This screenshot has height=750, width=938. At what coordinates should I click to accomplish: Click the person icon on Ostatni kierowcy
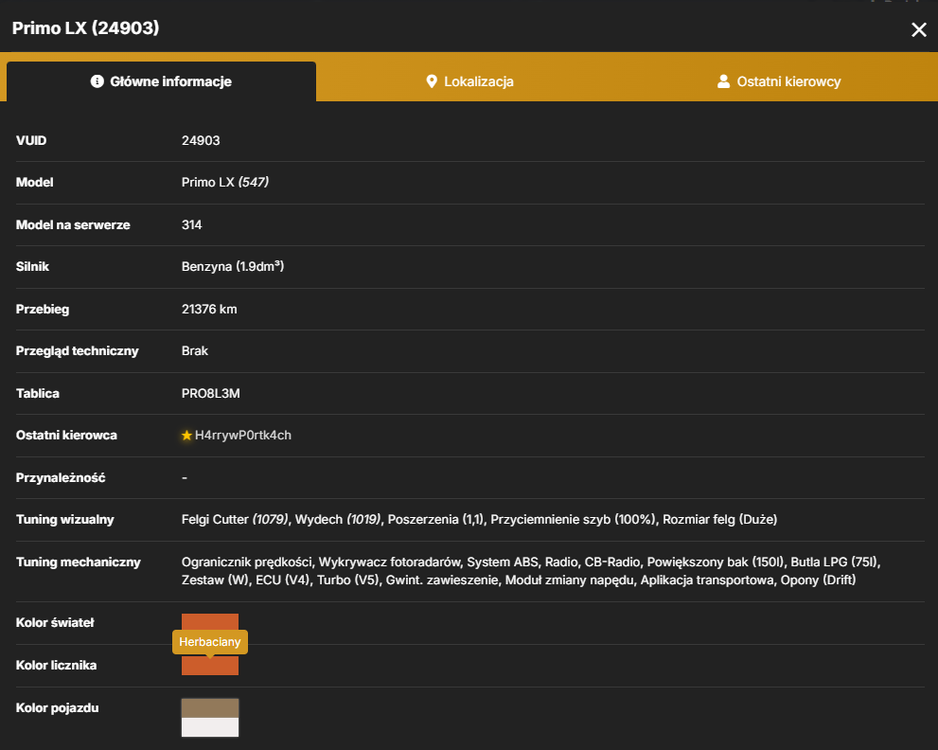[723, 81]
